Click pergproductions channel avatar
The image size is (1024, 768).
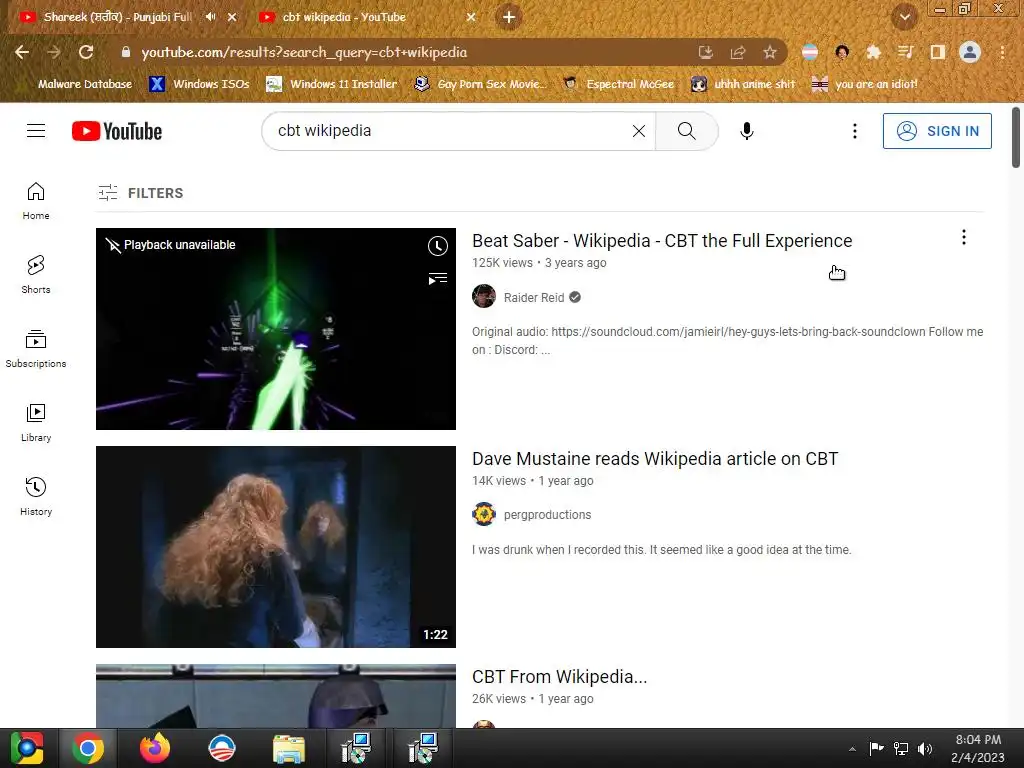coord(484,514)
